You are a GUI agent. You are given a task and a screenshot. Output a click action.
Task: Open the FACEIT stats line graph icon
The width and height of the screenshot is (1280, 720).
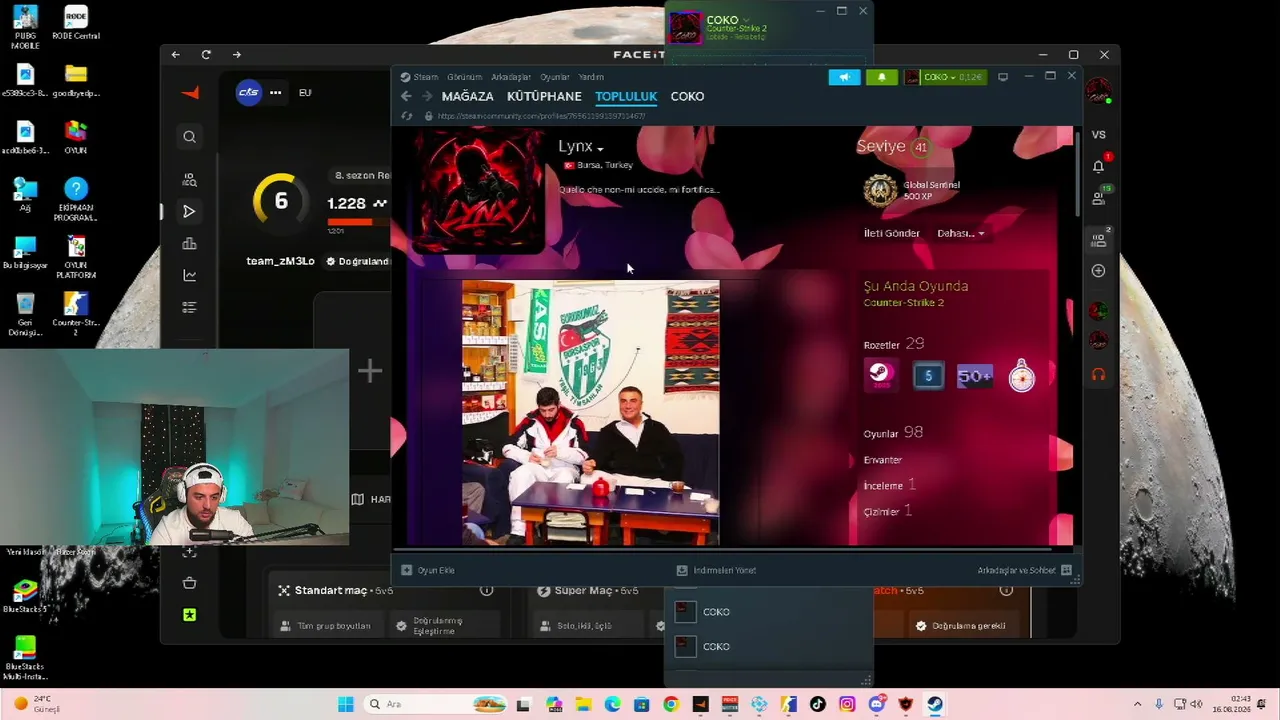click(189, 275)
